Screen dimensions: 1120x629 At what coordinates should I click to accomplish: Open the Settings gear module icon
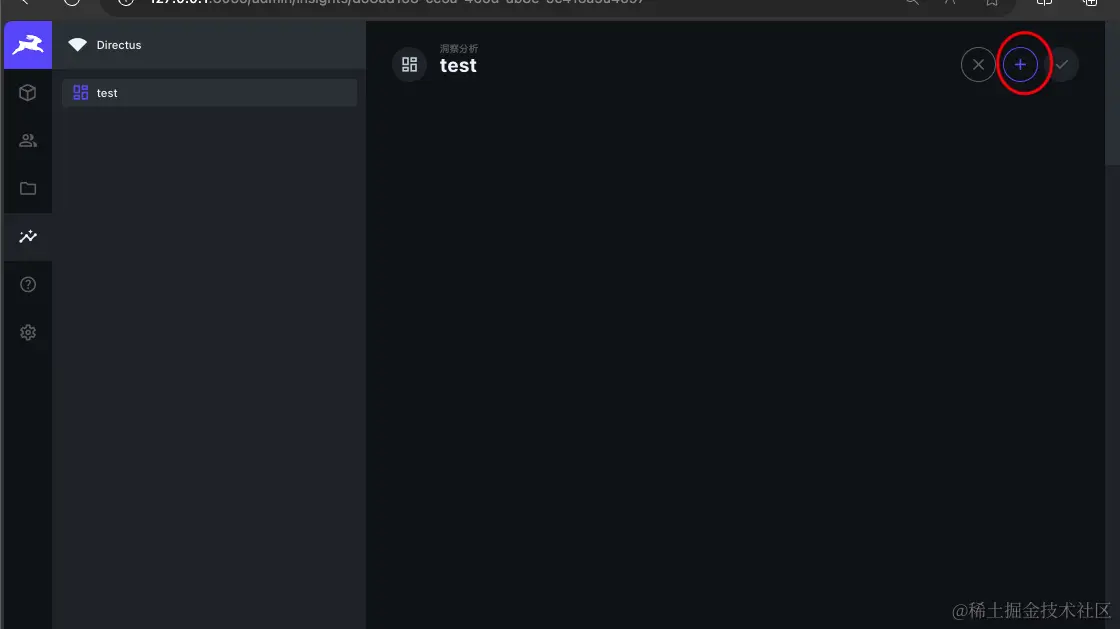tap(28, 332)
